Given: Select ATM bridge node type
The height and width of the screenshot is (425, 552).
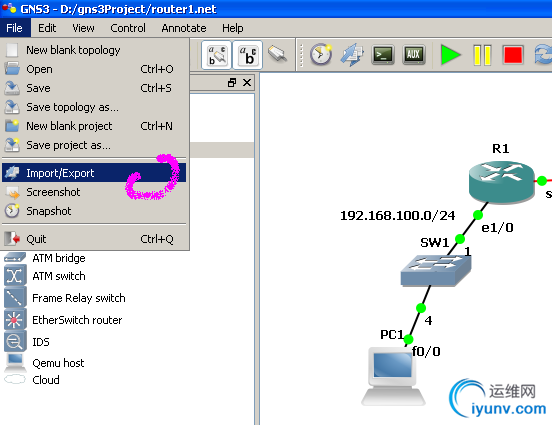Looking at the screenshot, I should 59,258.
